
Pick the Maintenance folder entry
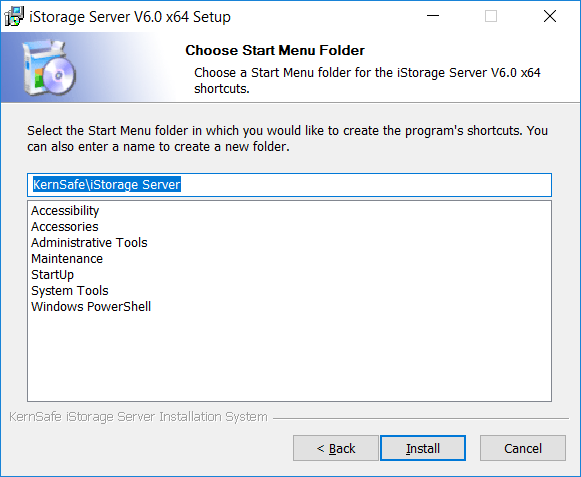tap(67, 258)
